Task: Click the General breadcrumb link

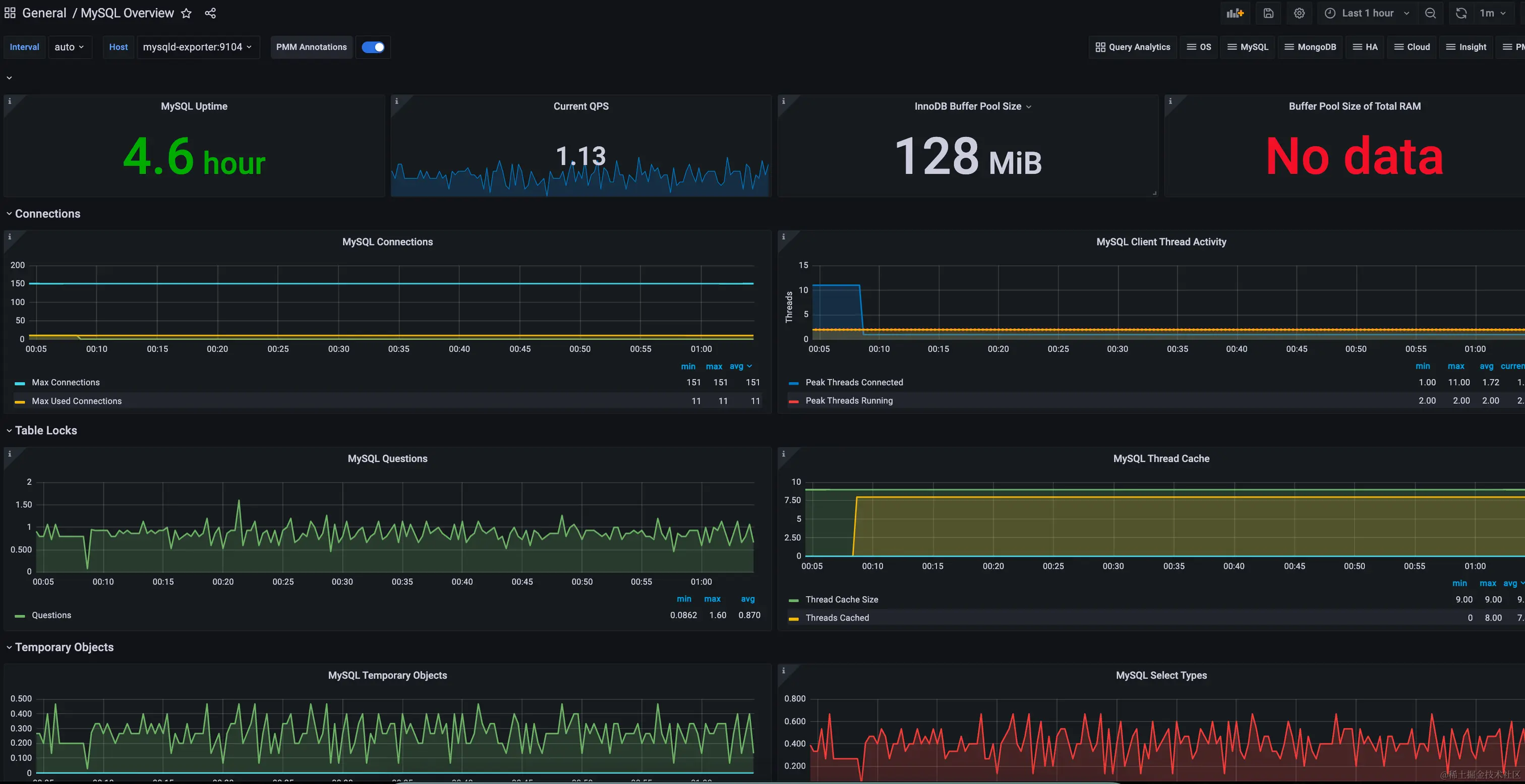Action: tap(44, 13)
